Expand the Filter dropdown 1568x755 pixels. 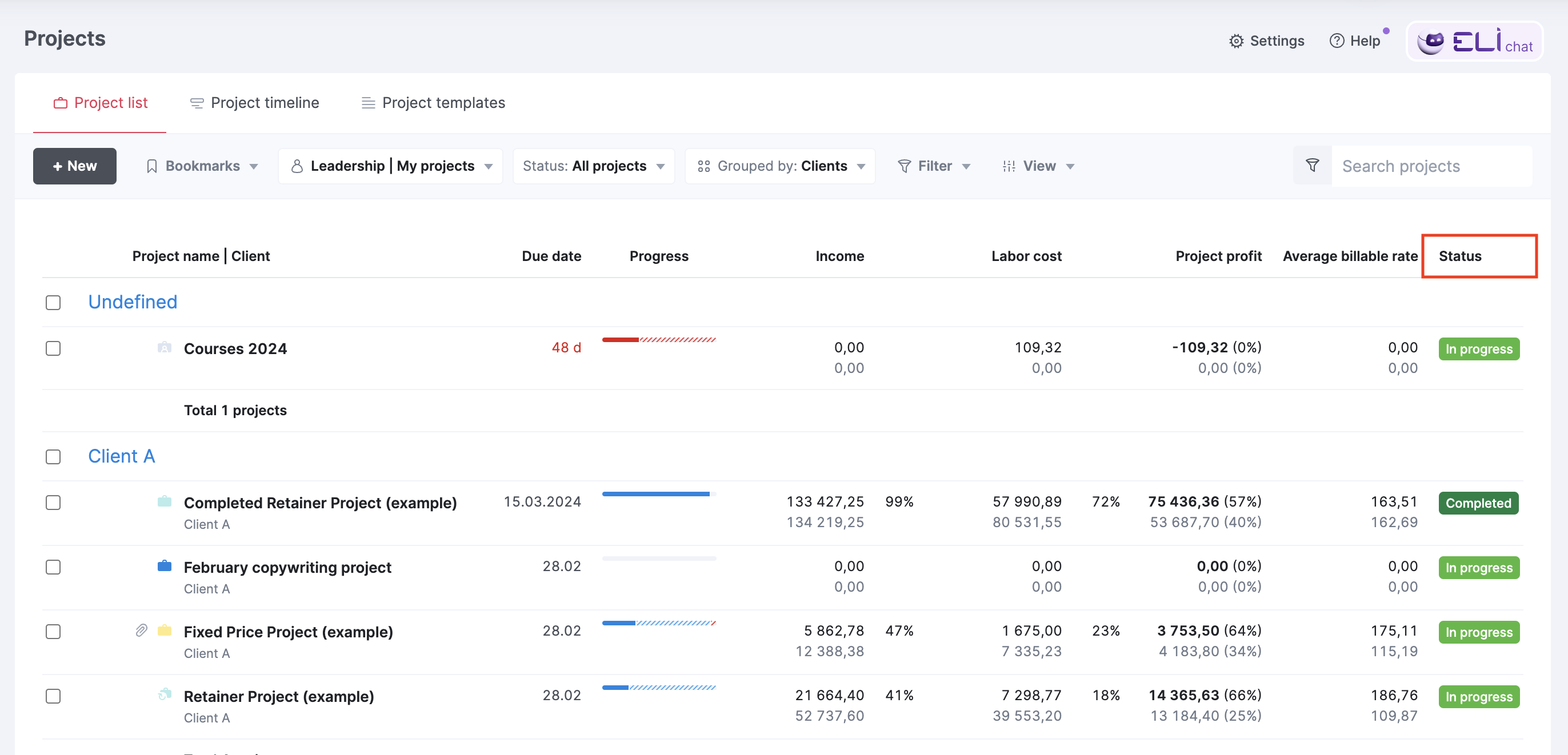(x=934, y=166)
